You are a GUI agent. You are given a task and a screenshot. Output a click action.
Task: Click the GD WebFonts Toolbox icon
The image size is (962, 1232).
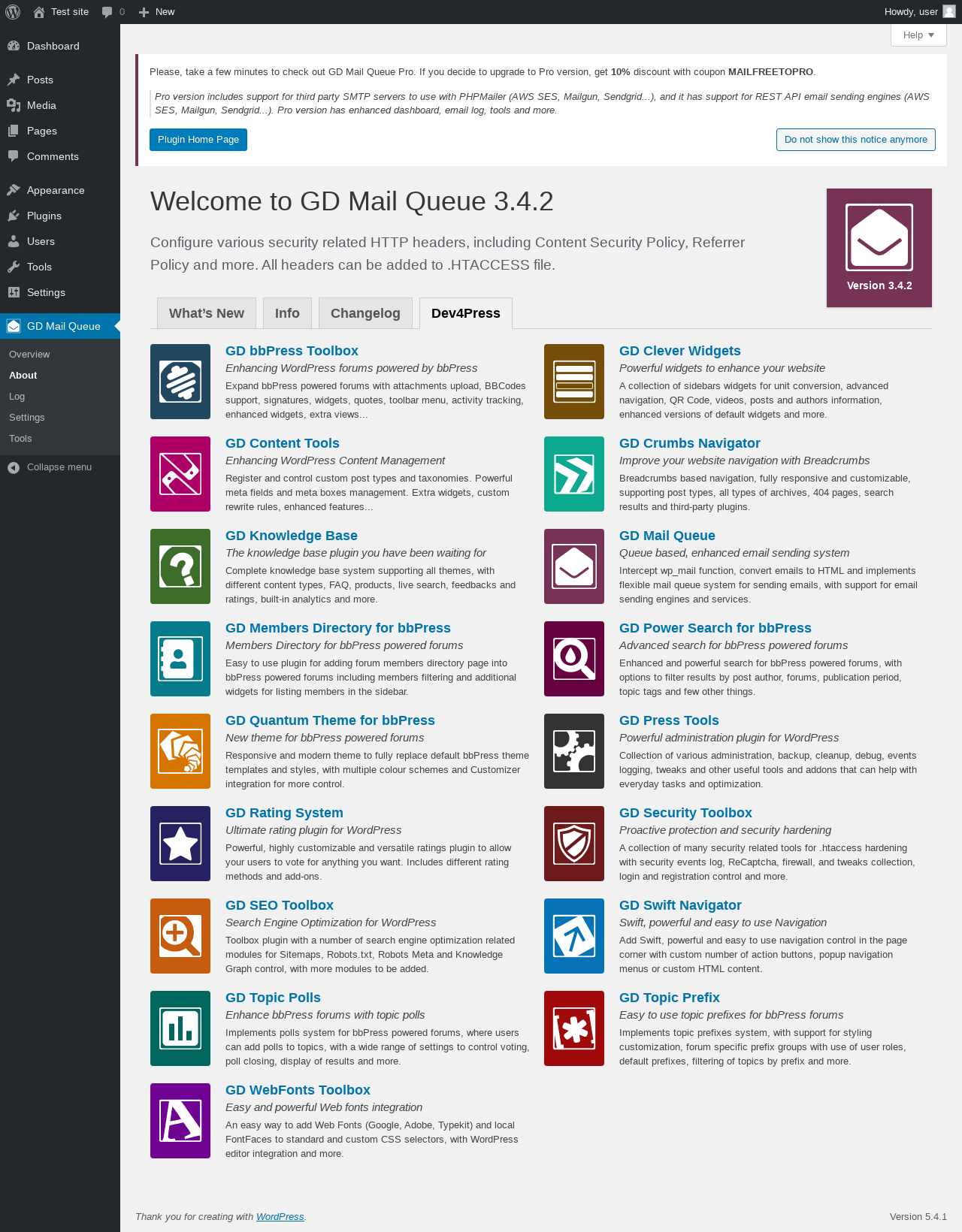point(180,1121)
